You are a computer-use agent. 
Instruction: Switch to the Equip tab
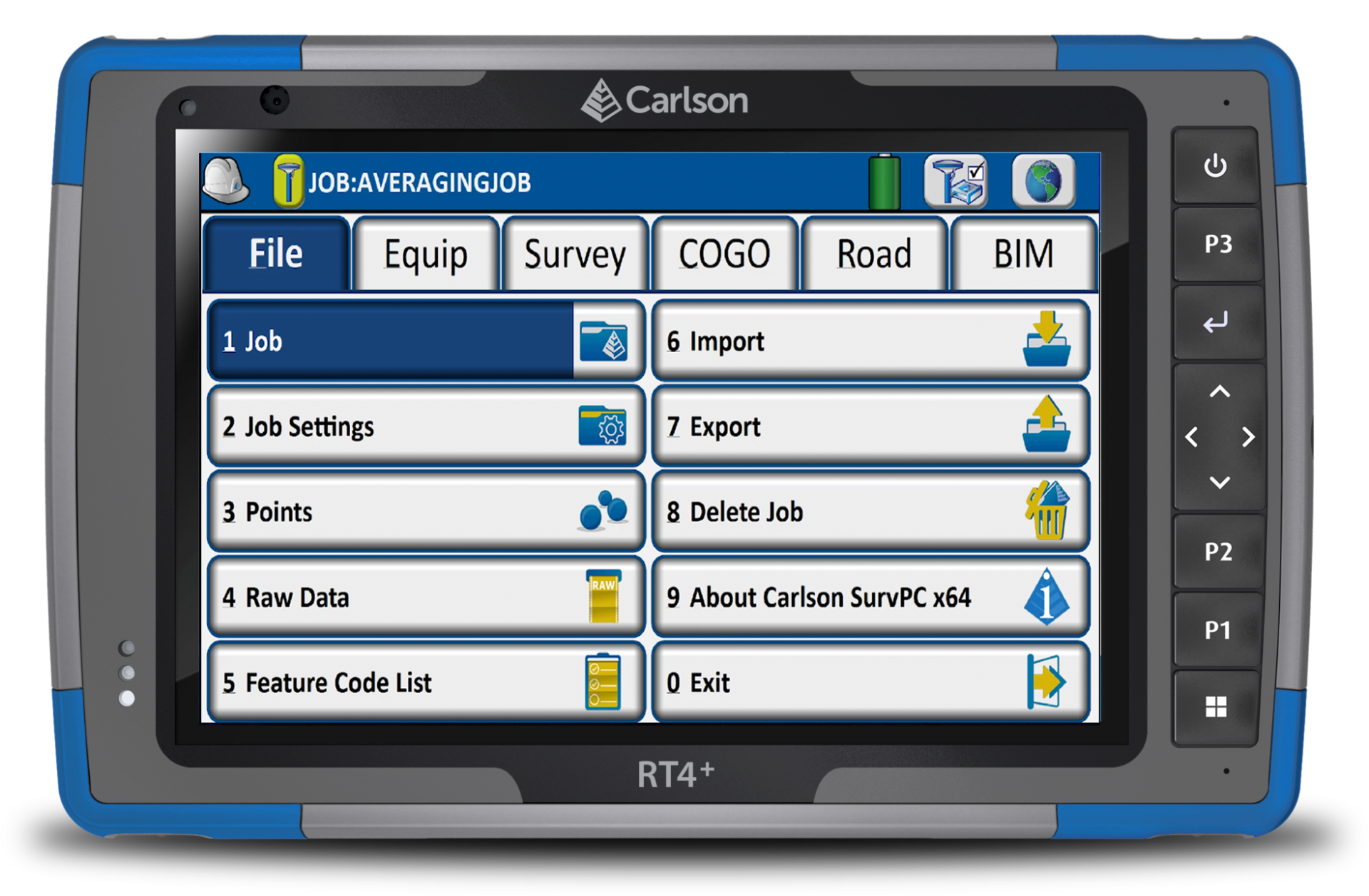point(425,254)
